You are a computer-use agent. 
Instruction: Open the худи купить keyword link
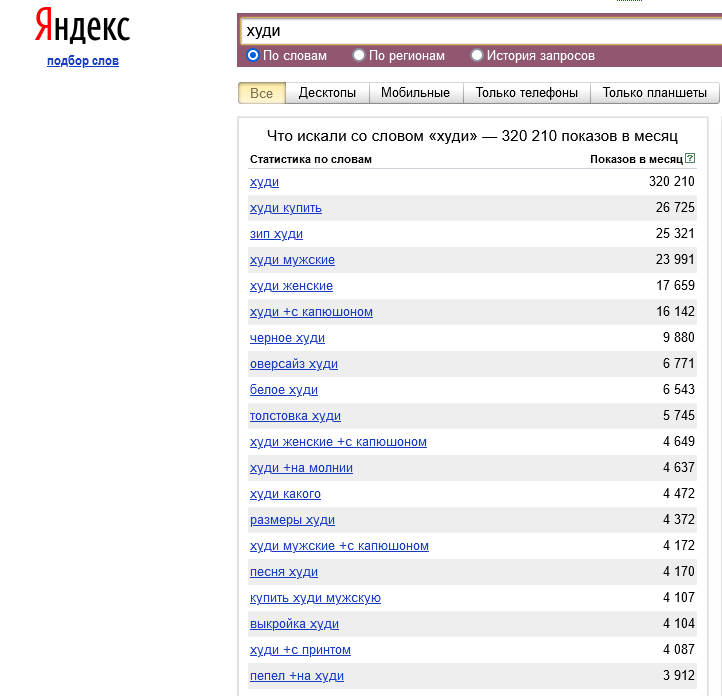coord(286,208)
